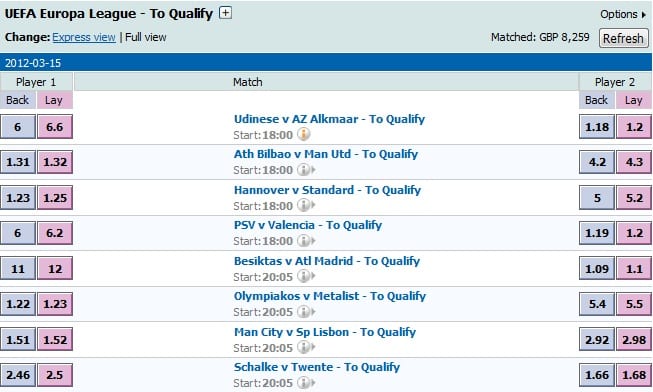Open info icon for Hannover v Standard
Image resolution: width=653 pixels, height=392 pixels.
pos(306,205)
